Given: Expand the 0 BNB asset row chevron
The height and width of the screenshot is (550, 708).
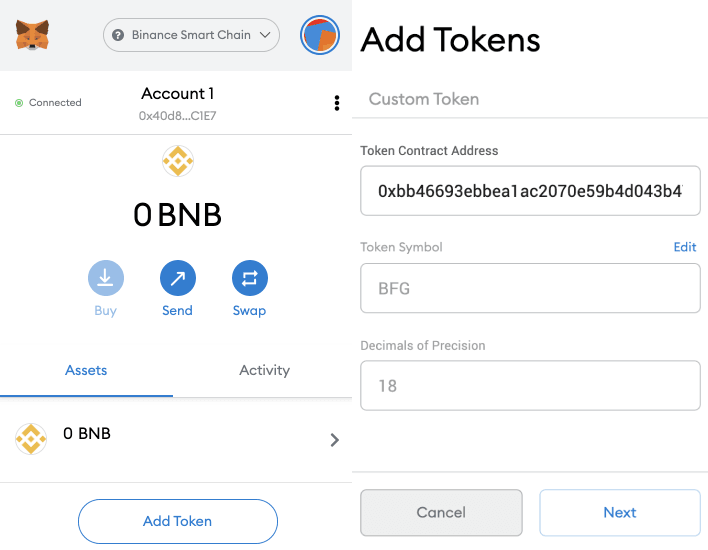Looking at the screenshot, I should click(334, 440).
